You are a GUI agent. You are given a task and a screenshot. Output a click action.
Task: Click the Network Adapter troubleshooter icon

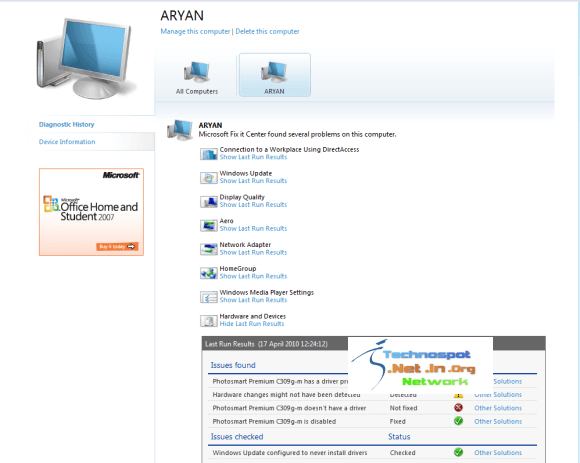tap(209, 249)
